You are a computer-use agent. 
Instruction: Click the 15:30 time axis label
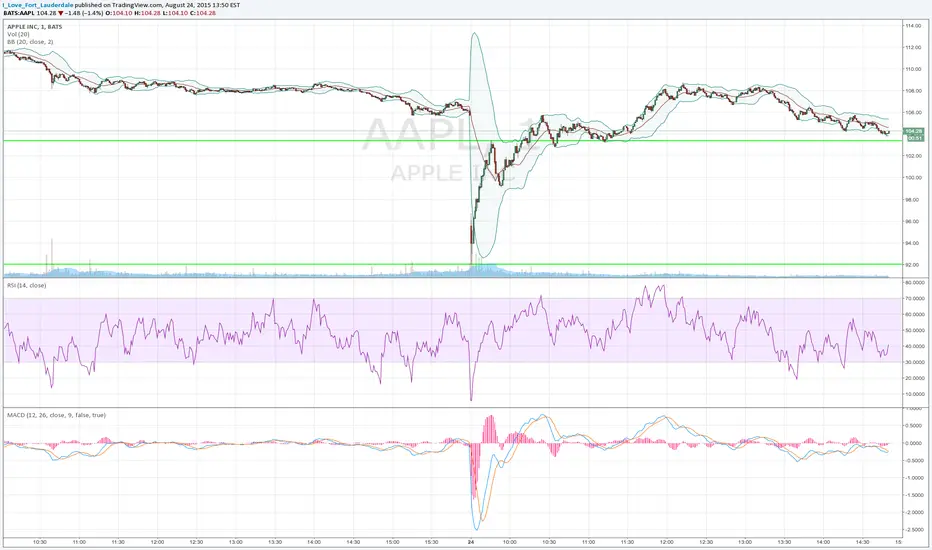[432, 542]
